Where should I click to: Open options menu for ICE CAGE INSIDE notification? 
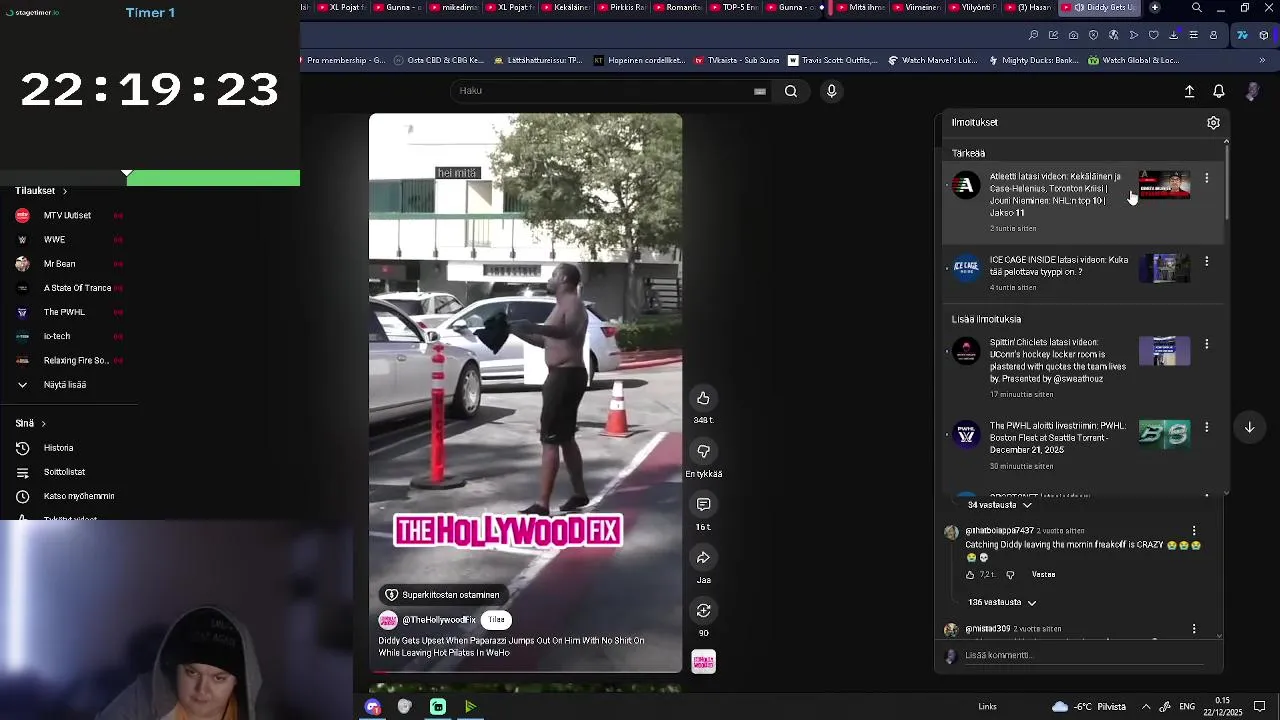pyautogui.click(x=1206, y=261)
